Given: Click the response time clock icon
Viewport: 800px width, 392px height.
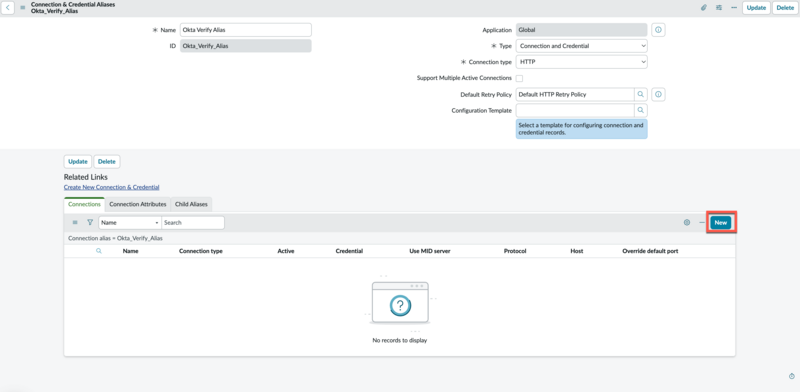Looking at the screenshot, I should [792, 376].
